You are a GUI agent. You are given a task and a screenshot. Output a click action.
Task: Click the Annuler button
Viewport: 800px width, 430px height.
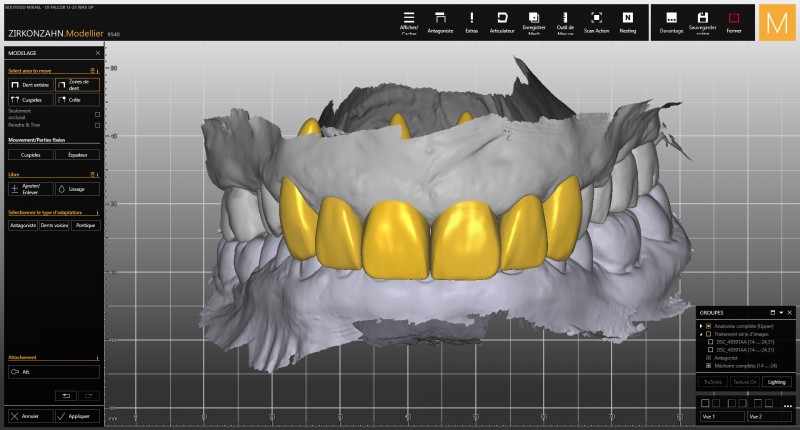pyautogui.click(x=31, y=416)
